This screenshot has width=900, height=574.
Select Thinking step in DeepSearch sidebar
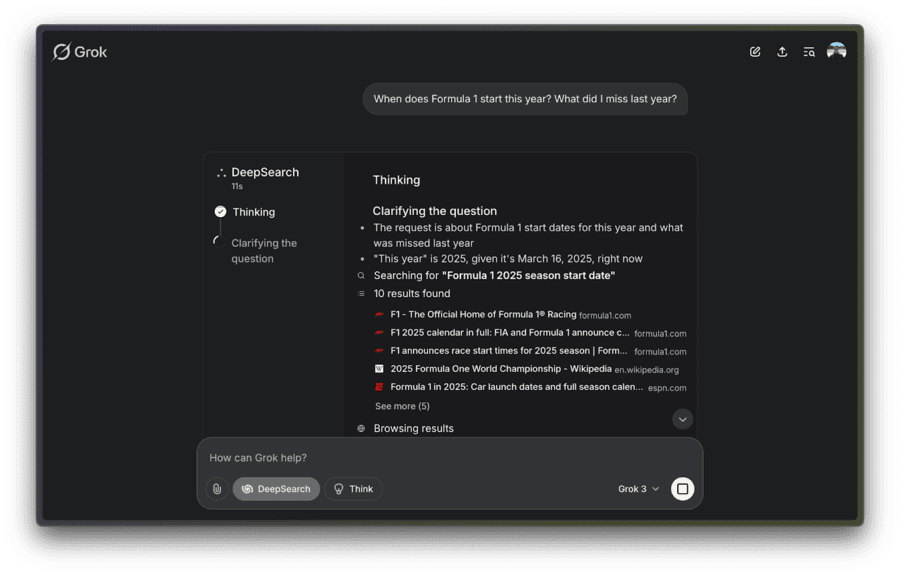click(x=254, y=212)
